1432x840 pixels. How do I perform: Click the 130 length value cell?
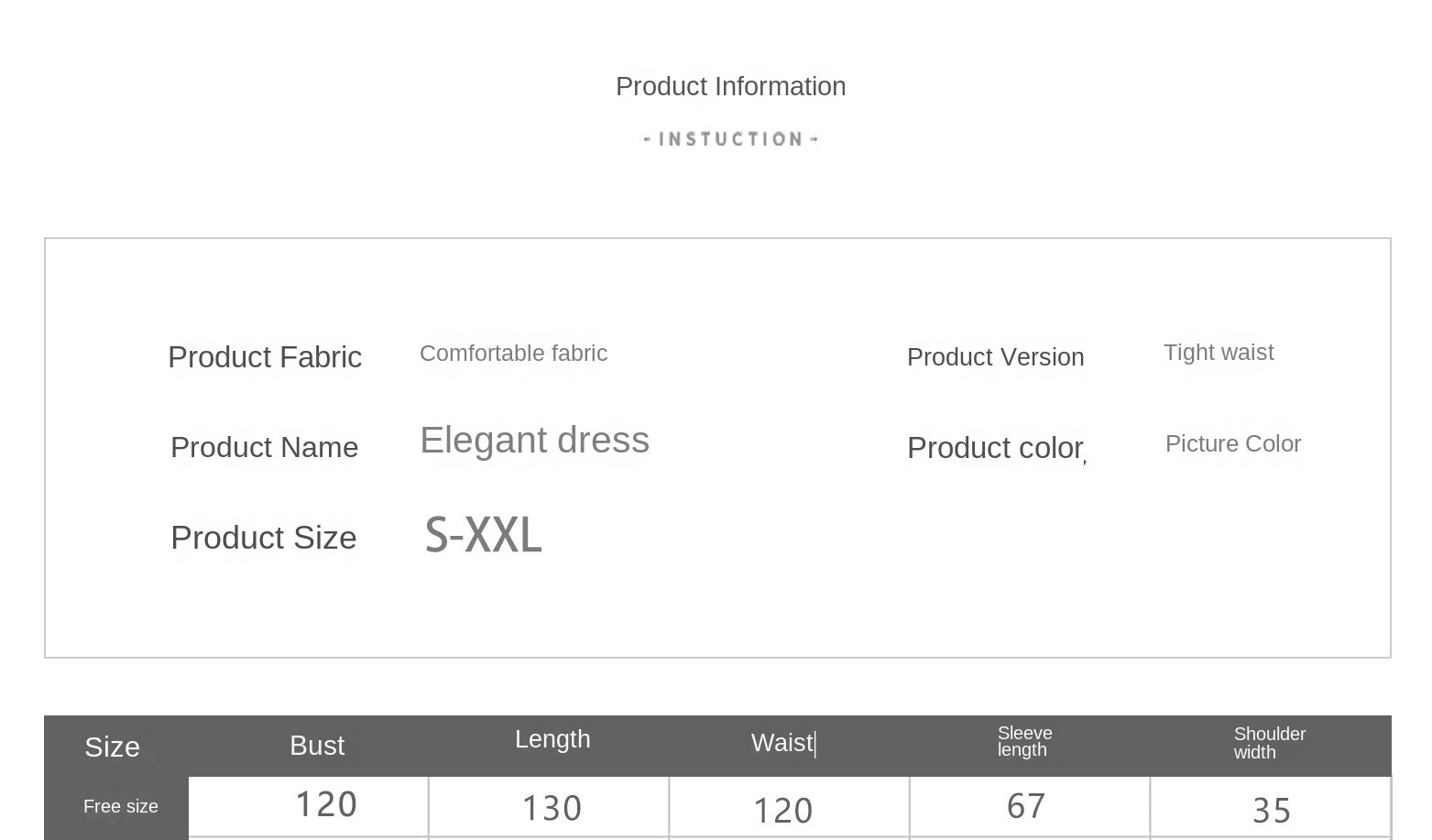549,808
